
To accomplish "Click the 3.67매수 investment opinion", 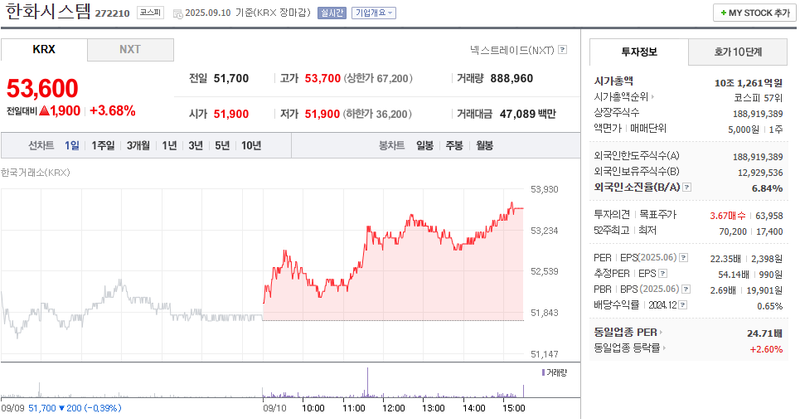I will pyautogui.click(x=728, y=216).
